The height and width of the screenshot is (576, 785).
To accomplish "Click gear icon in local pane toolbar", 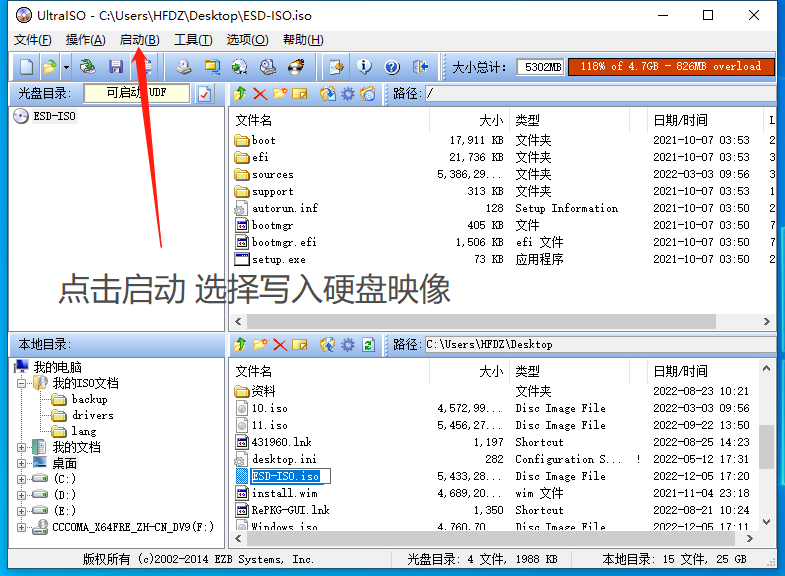I will click(348, 345).
